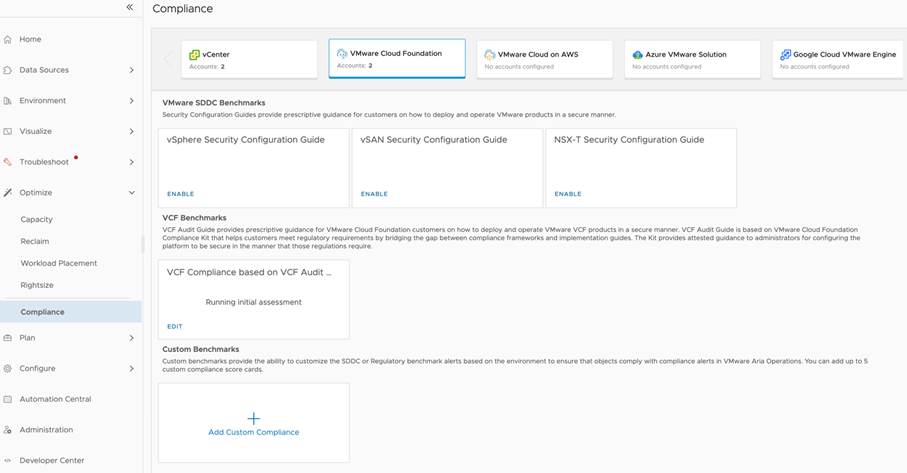Click the Data Sources database icon

[8, 70]
